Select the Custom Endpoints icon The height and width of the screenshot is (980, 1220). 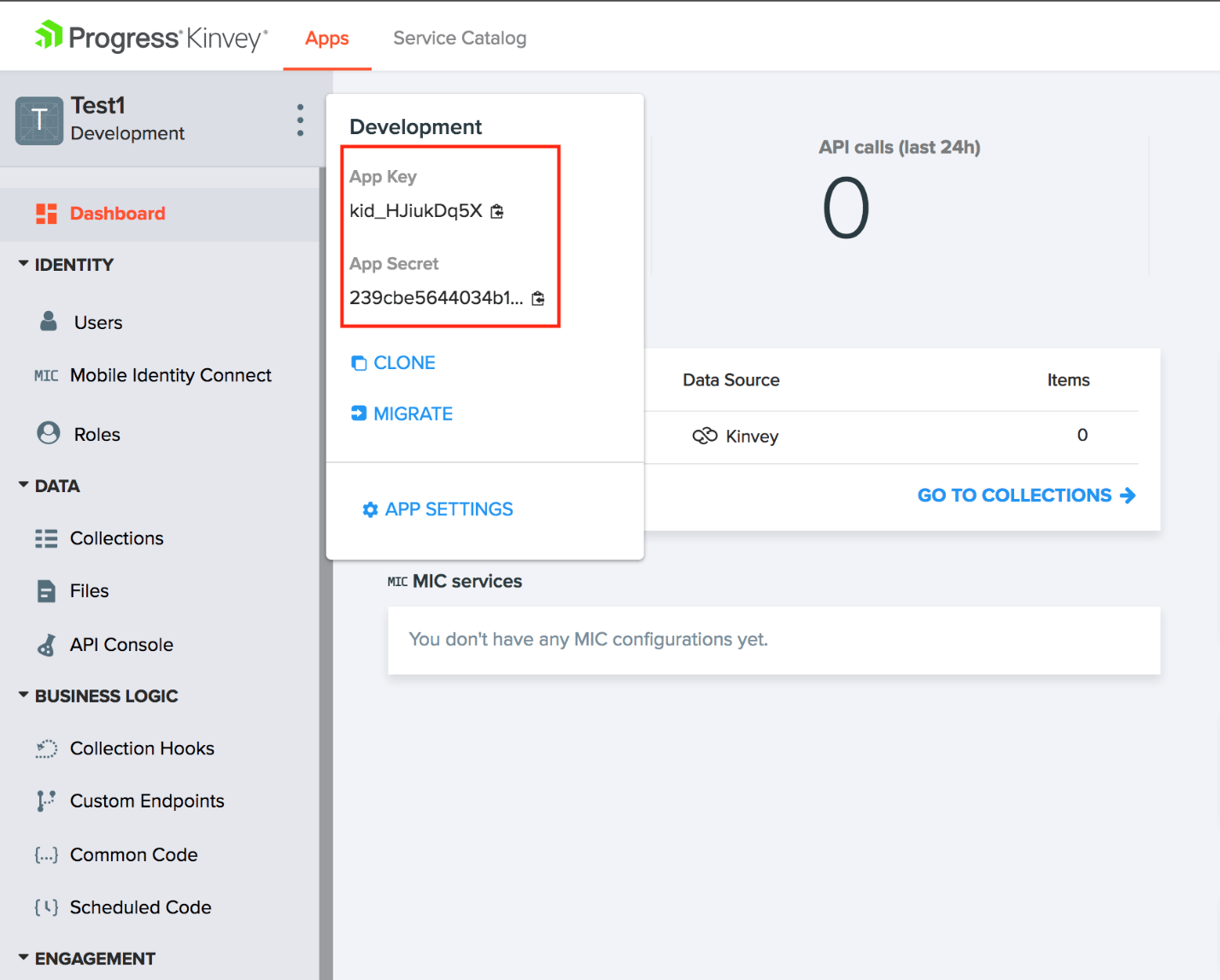click(x=45, y=801)
